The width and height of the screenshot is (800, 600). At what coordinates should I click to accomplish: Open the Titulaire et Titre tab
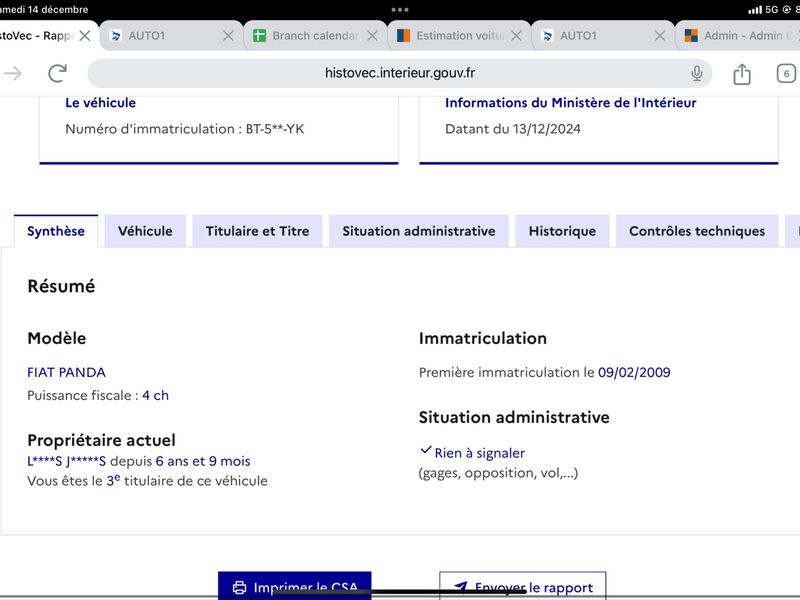pos(257,231)
